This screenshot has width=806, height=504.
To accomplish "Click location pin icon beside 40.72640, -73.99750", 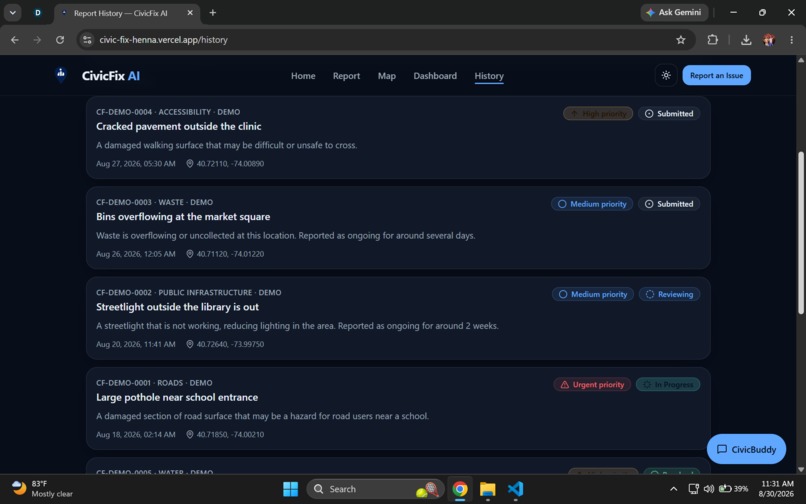I will (190, 344).
